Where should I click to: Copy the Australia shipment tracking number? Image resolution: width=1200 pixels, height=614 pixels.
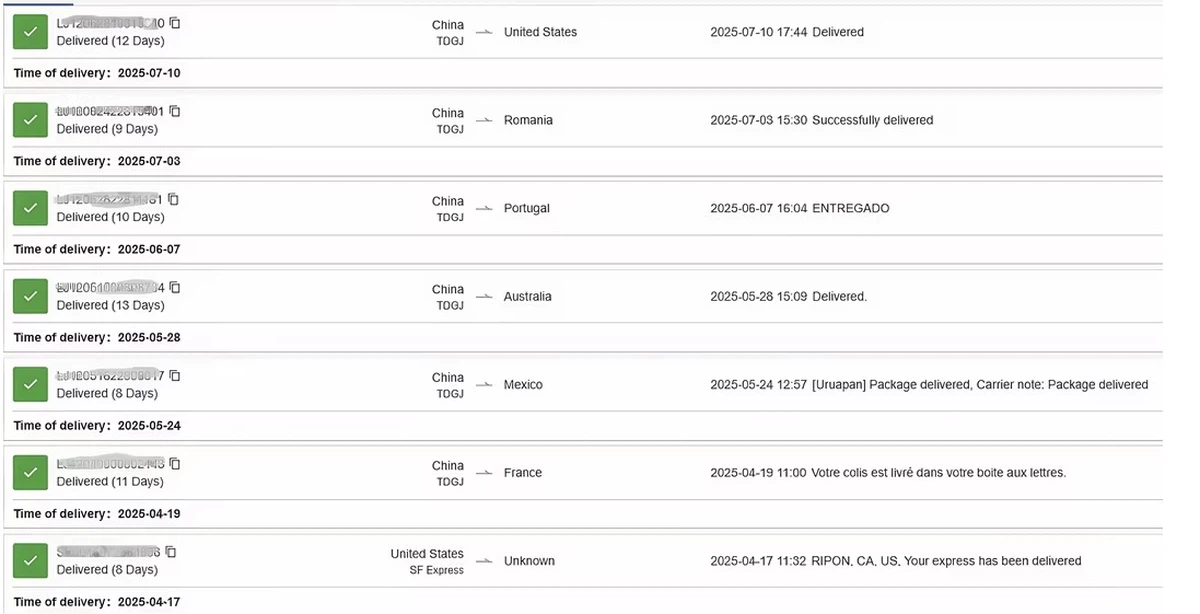tap(174, 287)
